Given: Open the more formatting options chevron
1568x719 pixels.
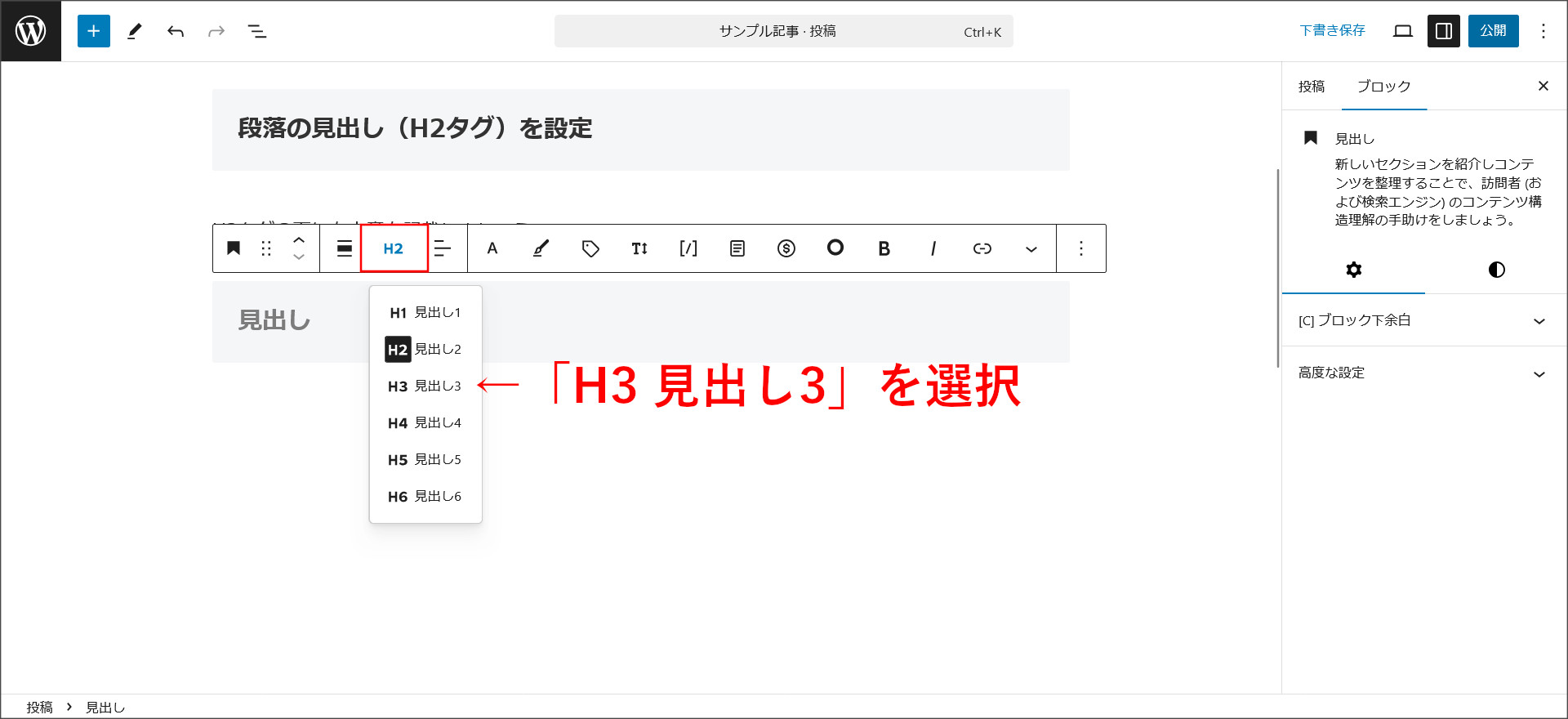Looking at the screenshot, I should pyautogui.click(x=1031, y=248).
